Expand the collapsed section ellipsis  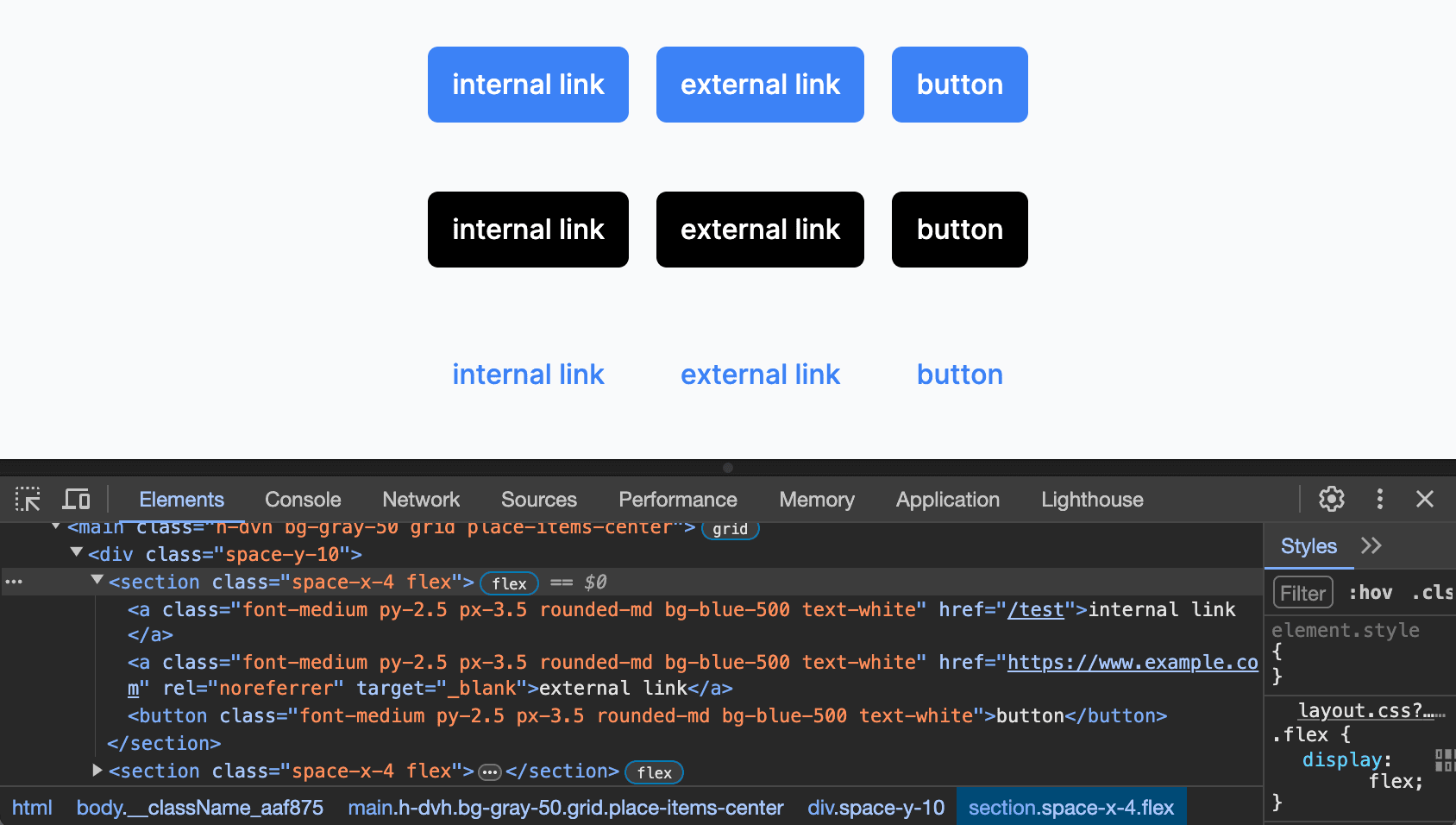490,771
